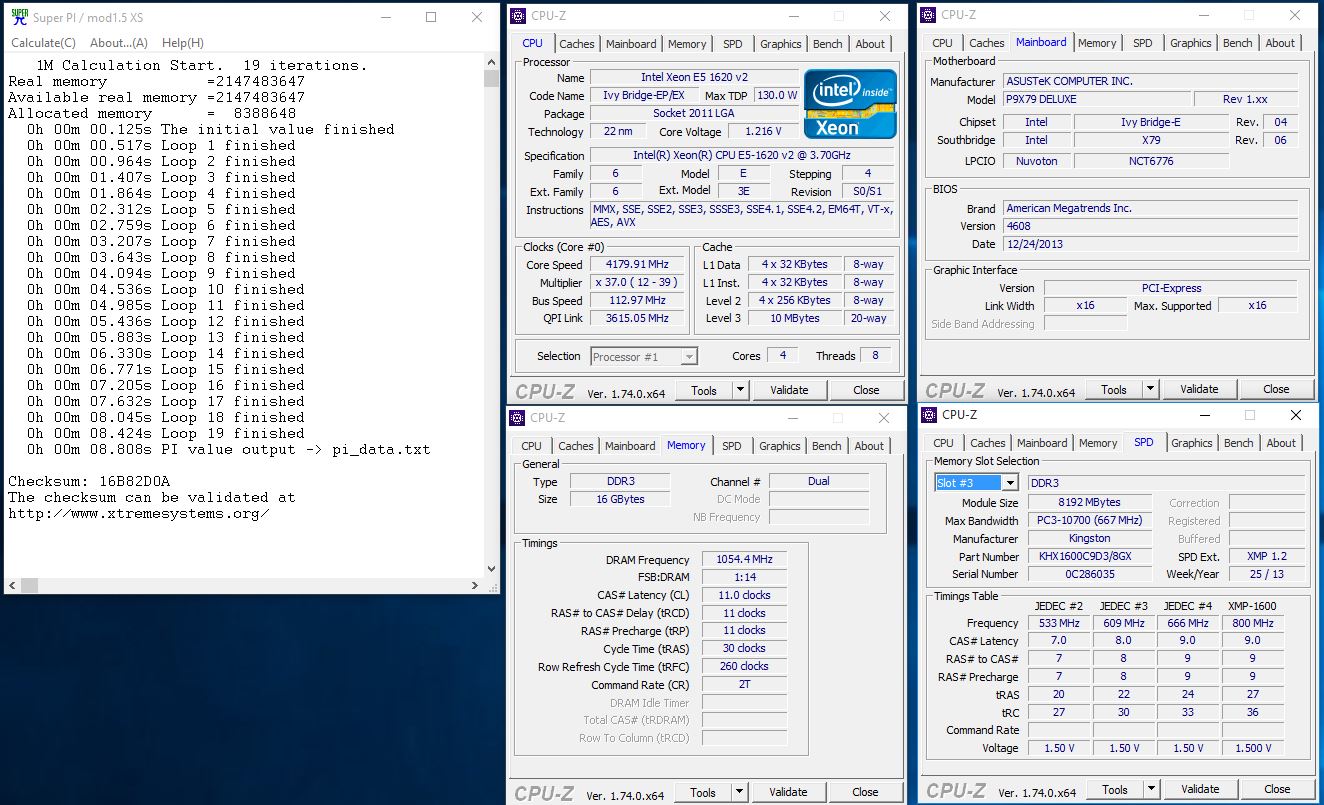Open the Calculate(C) menu in Super PI
Screen dimensions: 1324x805
pyautogui.click(x=43, y=43)
